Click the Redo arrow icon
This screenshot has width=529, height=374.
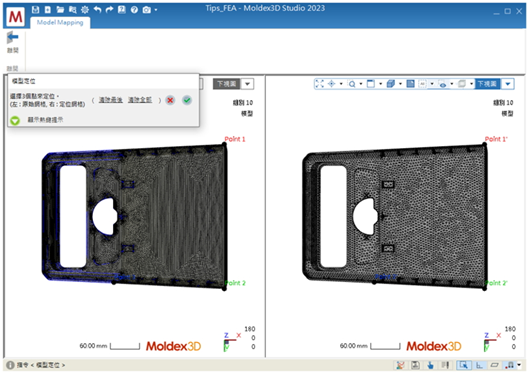pyautogui.click(x=109, y=10)
